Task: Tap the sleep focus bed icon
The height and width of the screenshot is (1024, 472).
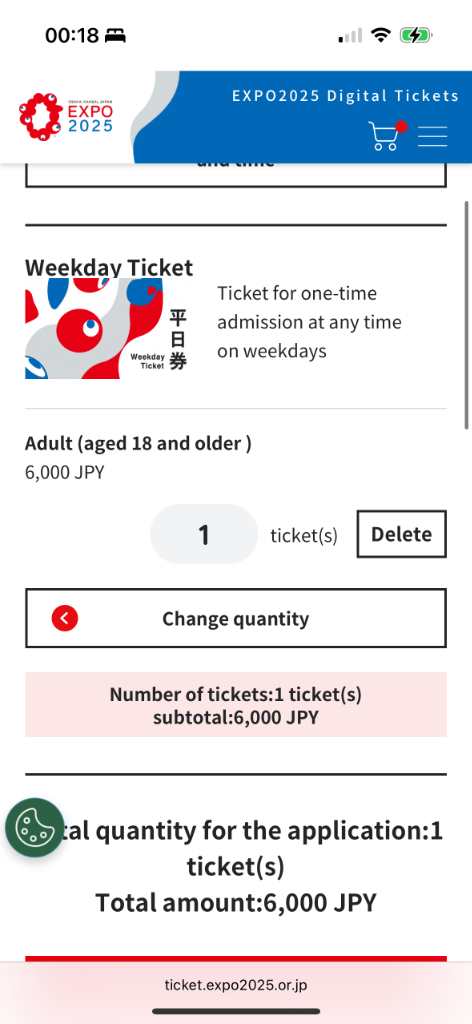Action: [x=115, y=35]
